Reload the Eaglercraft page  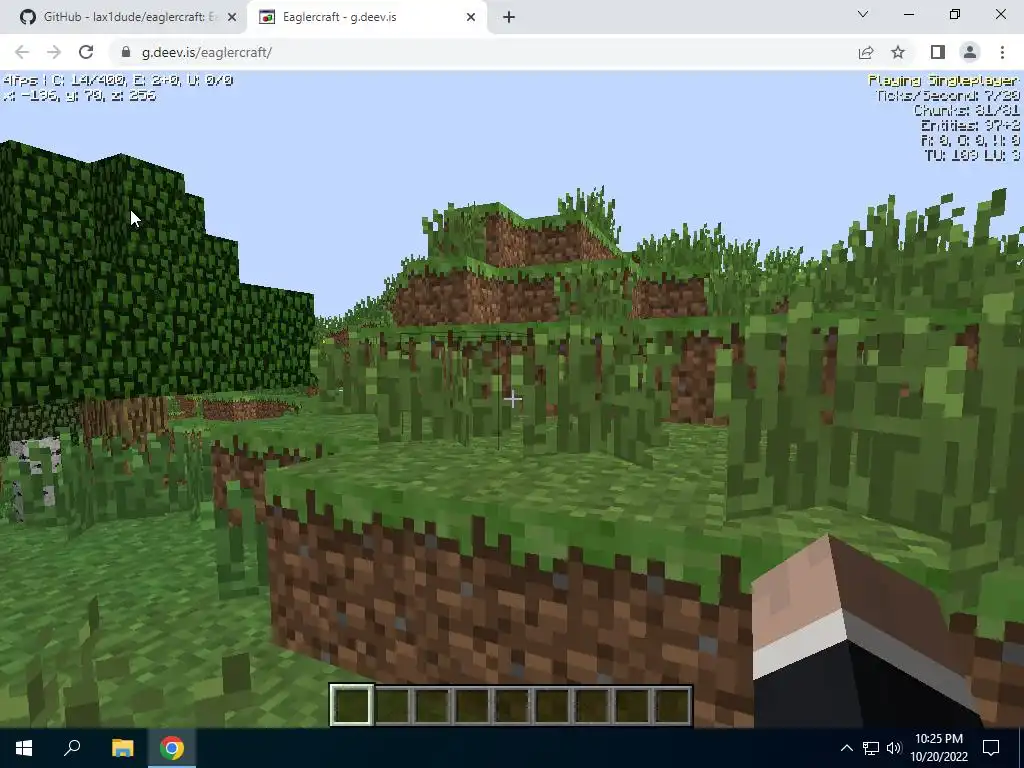click(x=86, y=52)
